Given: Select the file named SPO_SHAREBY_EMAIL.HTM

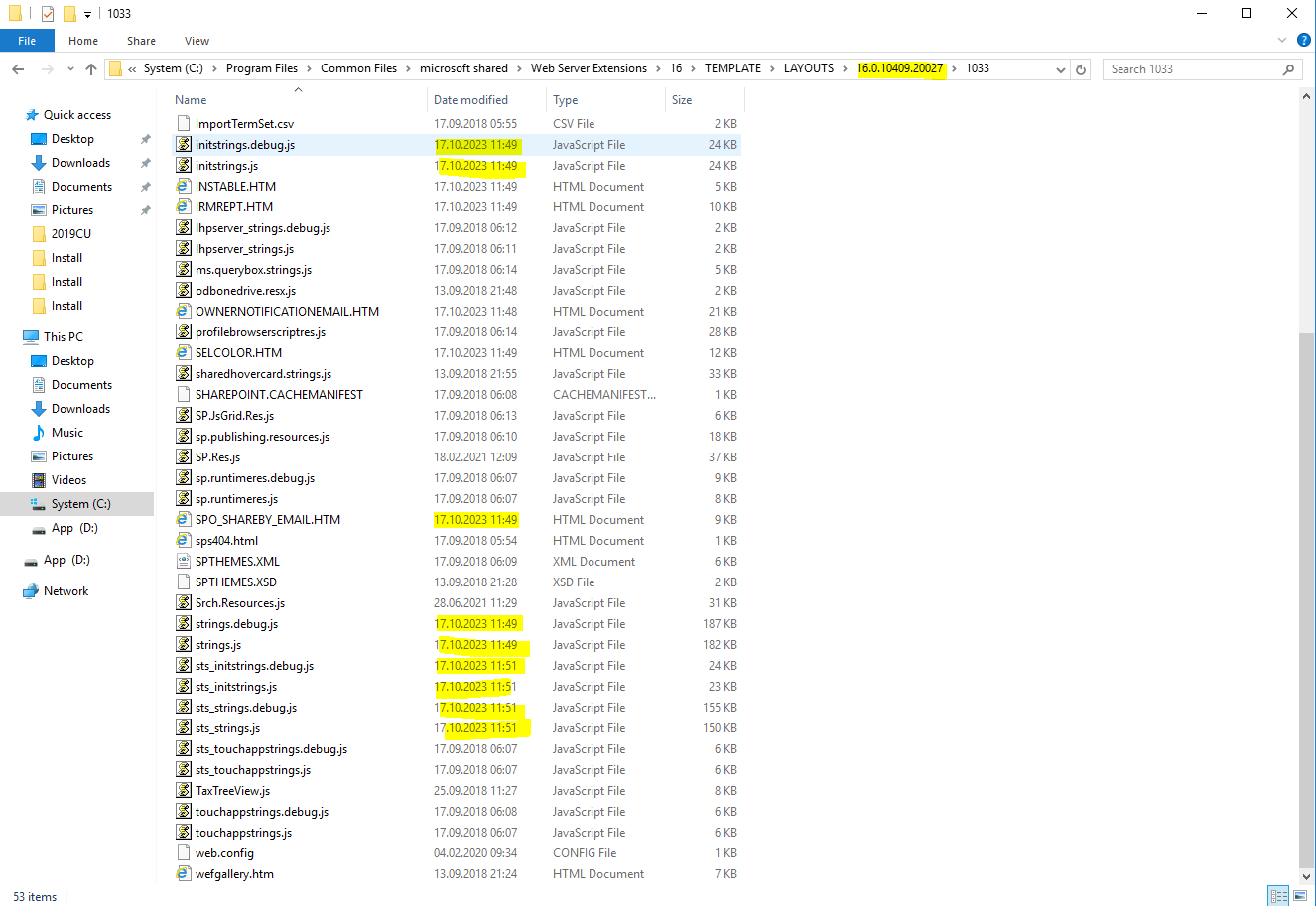Looking at the screenshot, I should point(268,520).
